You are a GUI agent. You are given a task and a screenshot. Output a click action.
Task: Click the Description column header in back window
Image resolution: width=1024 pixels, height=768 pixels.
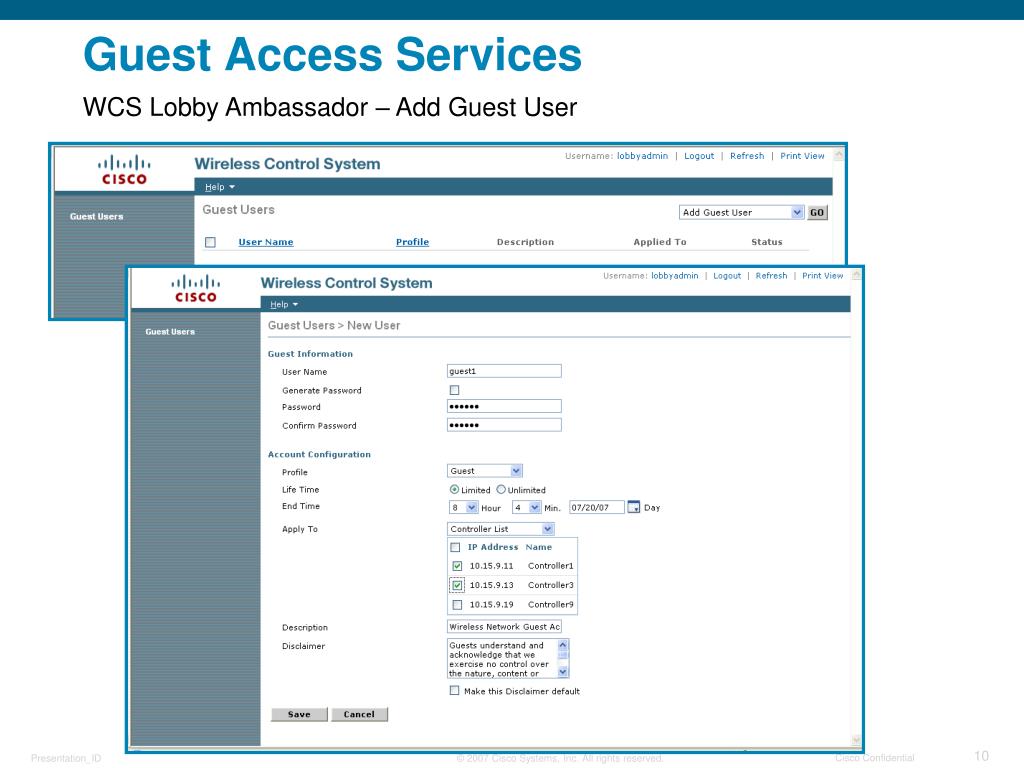coord(525,242)
